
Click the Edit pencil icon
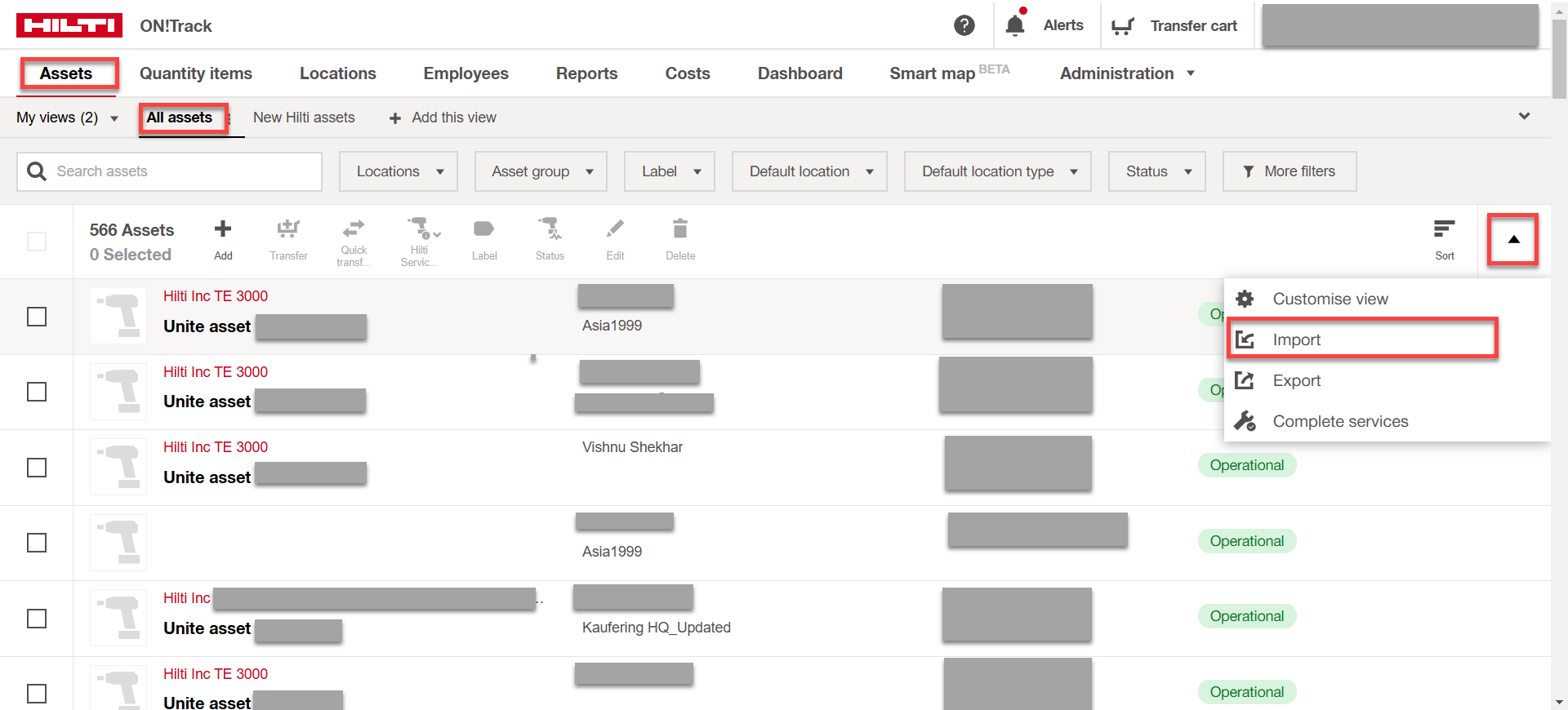615,229
